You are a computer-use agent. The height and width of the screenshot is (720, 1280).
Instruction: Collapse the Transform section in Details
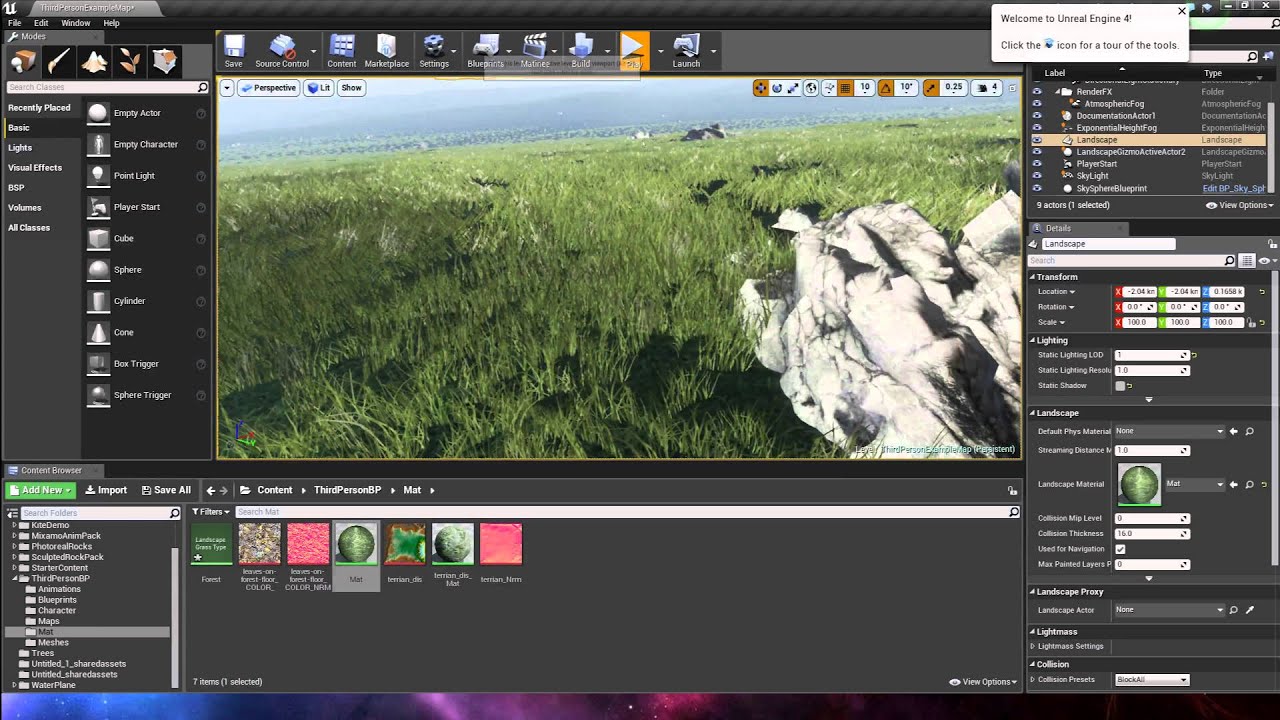click(x=1033, y=277)
